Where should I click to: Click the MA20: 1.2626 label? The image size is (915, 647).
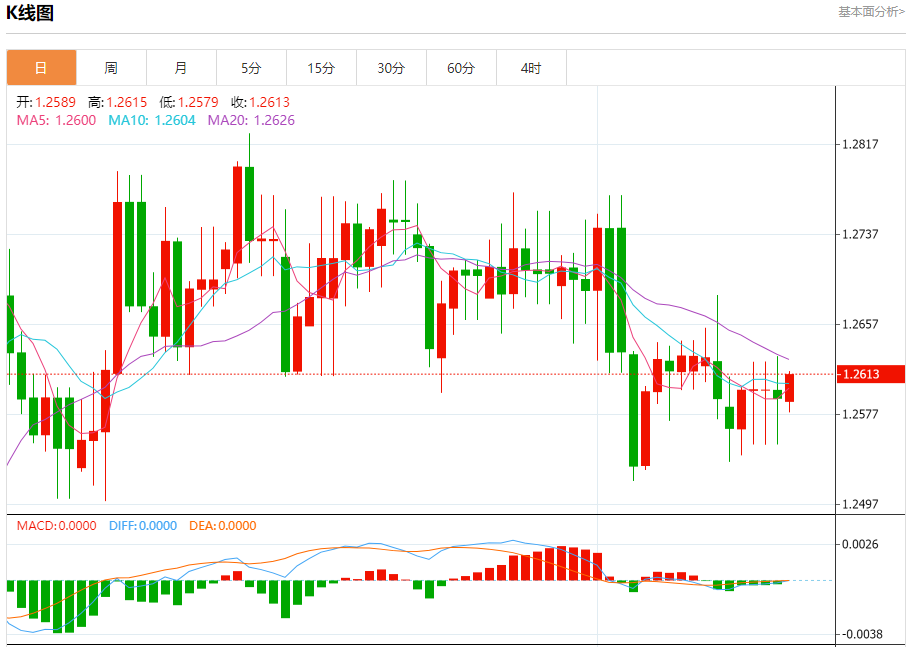252,120
